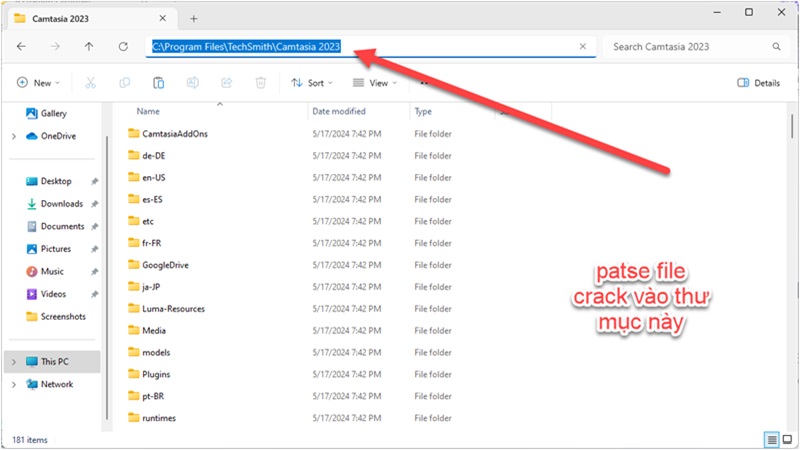Viewport: 800px width, 450px height.
Task: Click the Copy icon in toolbar
Action: point(125,83)
